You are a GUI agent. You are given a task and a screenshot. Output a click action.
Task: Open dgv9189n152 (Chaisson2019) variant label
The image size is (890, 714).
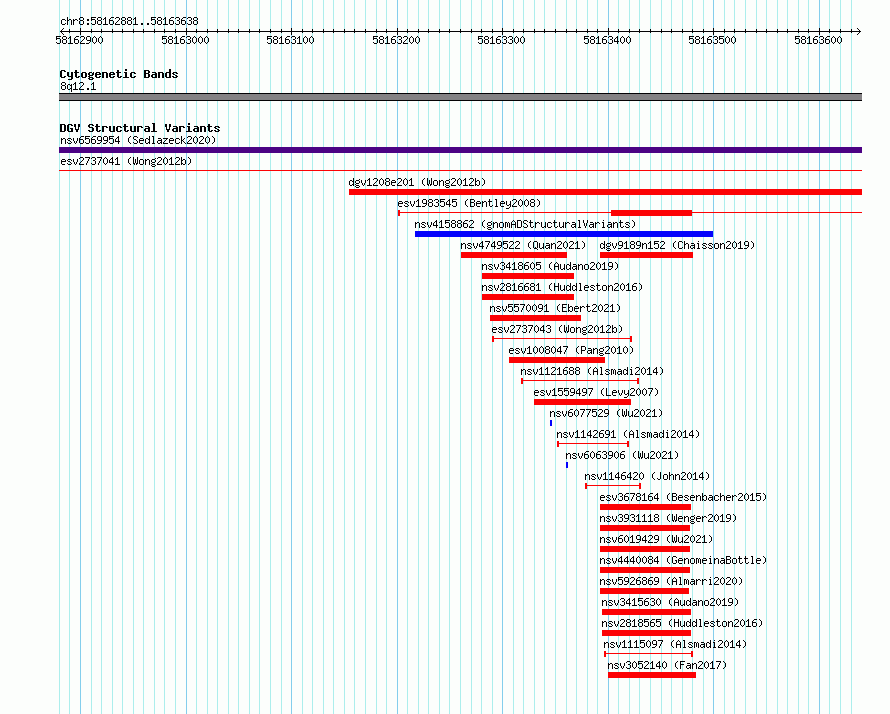tap(677, 245)
